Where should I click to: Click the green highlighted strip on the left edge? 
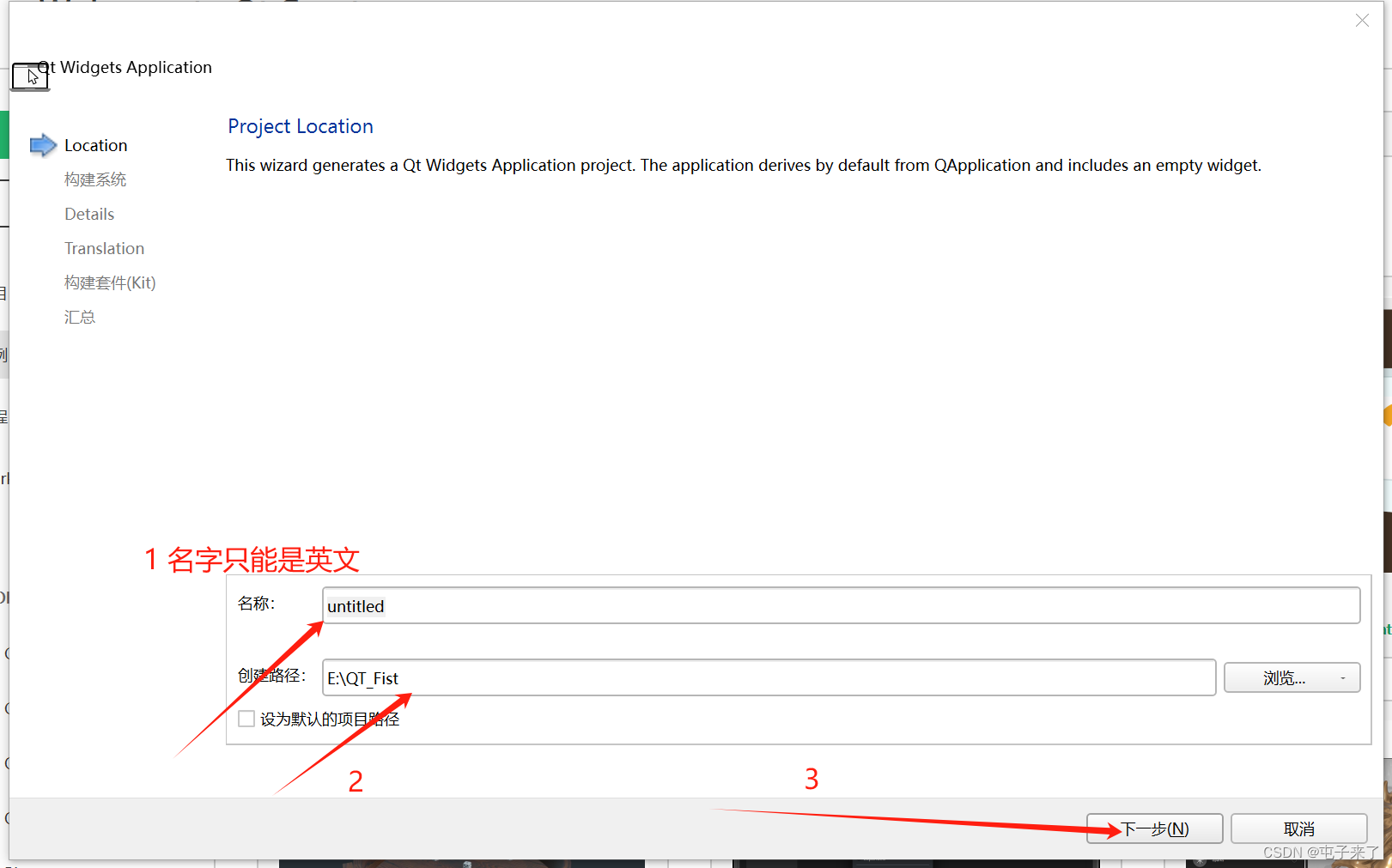3,134
